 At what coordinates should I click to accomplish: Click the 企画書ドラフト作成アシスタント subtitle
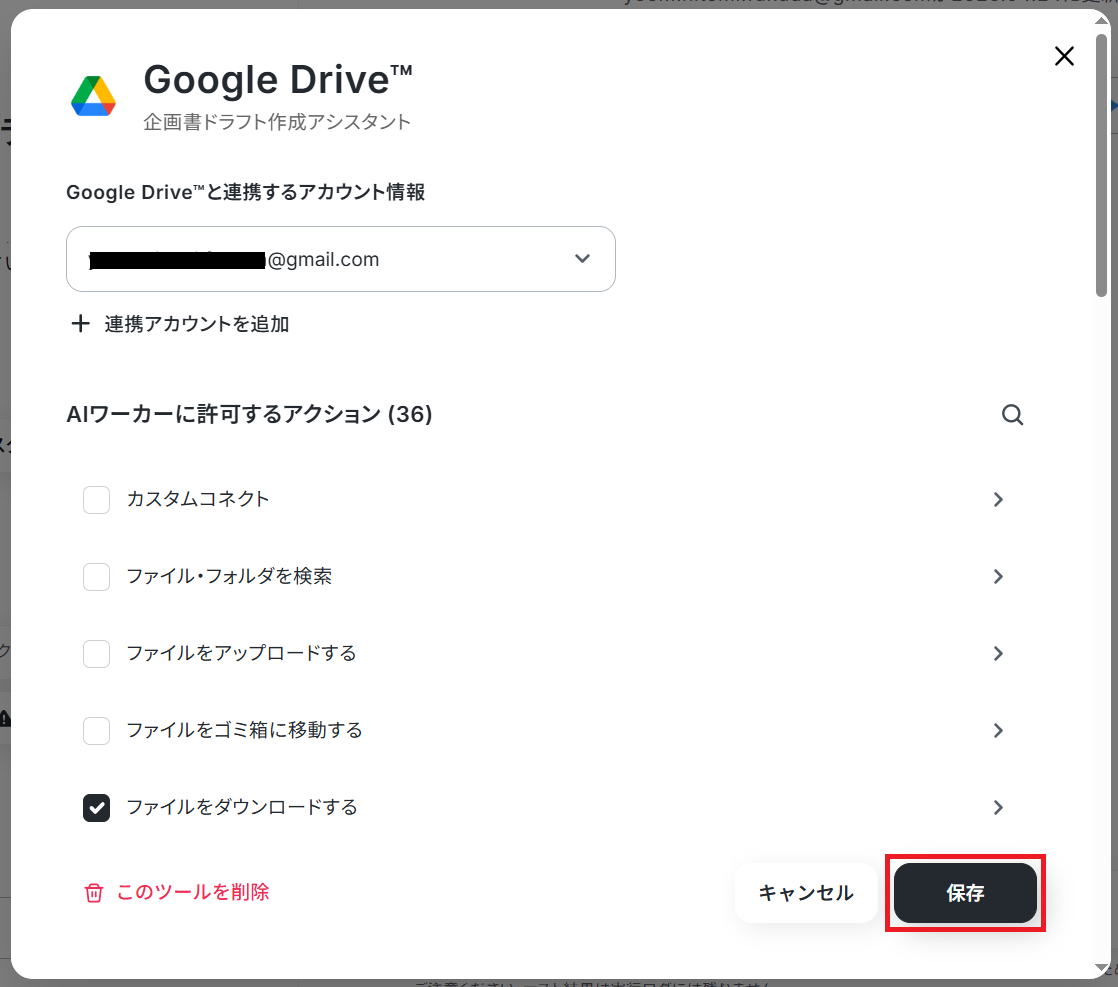(x=277, y=122)
